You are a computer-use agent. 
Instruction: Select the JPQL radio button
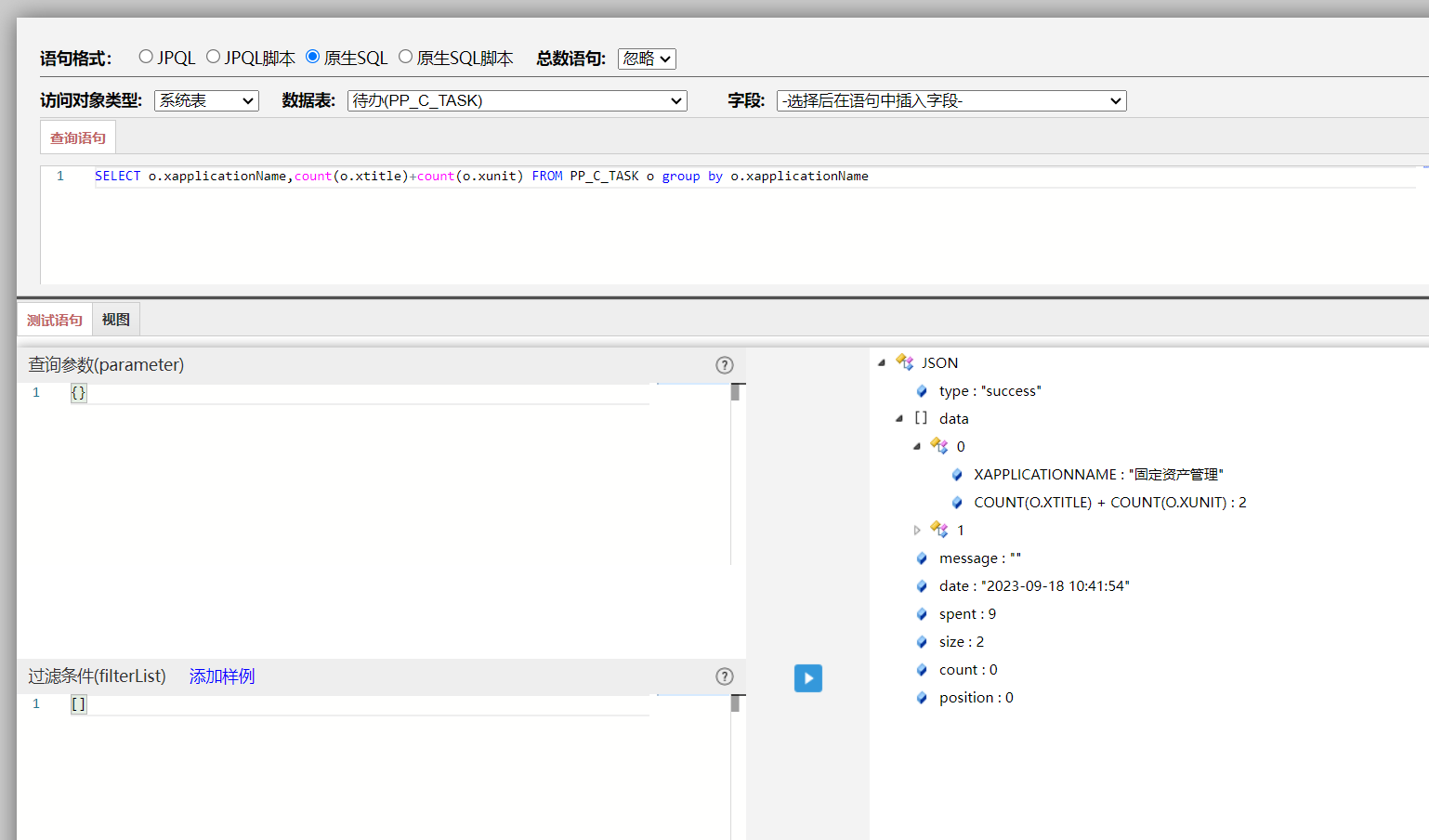pos(146,57)
